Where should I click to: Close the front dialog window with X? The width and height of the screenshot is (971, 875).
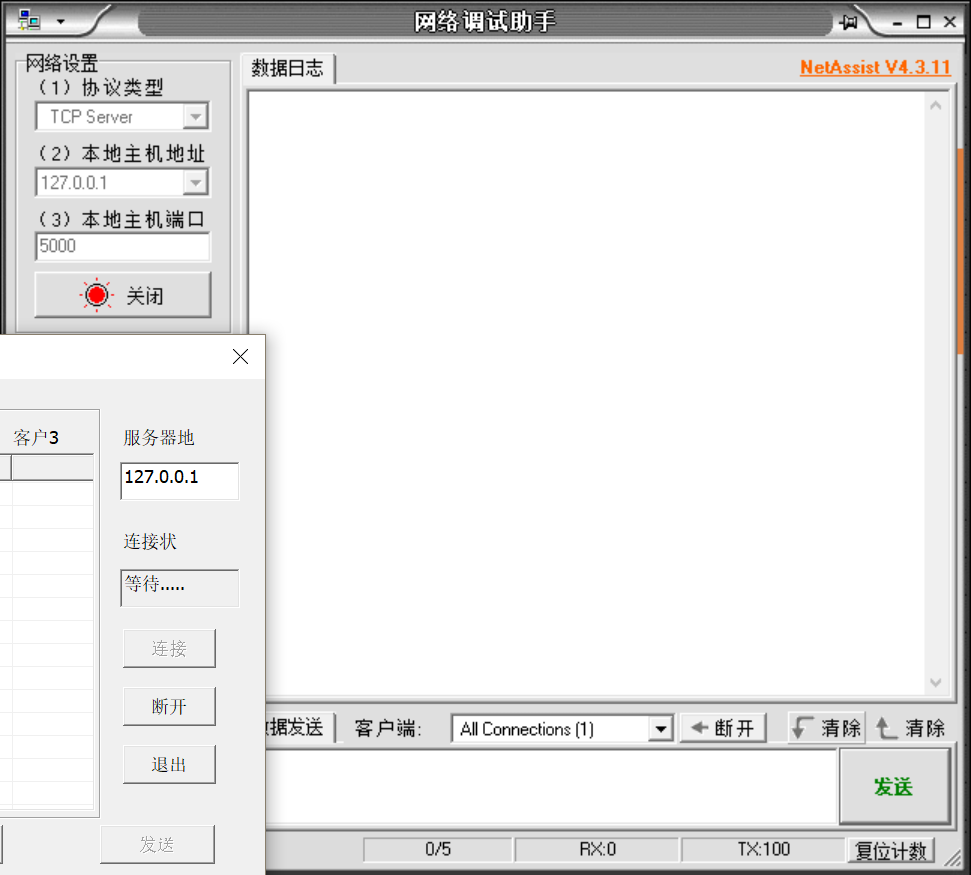240,356
